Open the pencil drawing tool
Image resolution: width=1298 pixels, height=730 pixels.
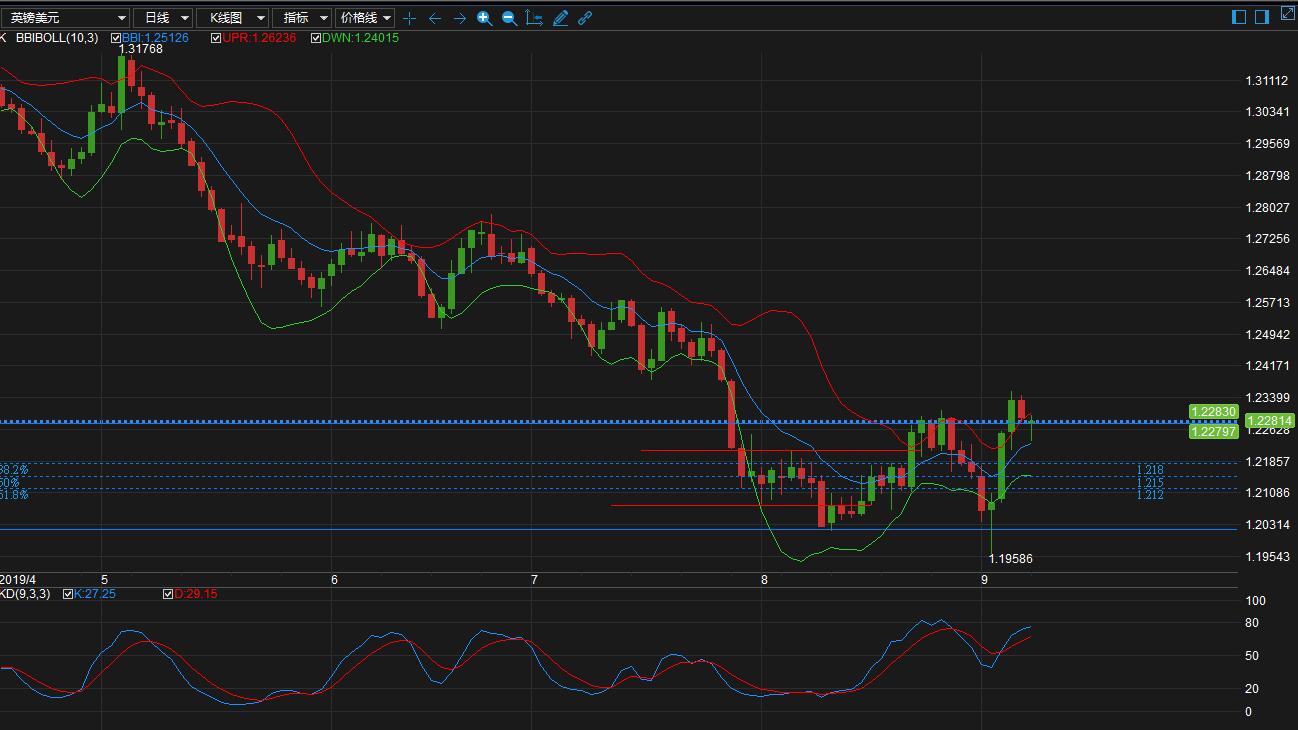click(560, 18)
